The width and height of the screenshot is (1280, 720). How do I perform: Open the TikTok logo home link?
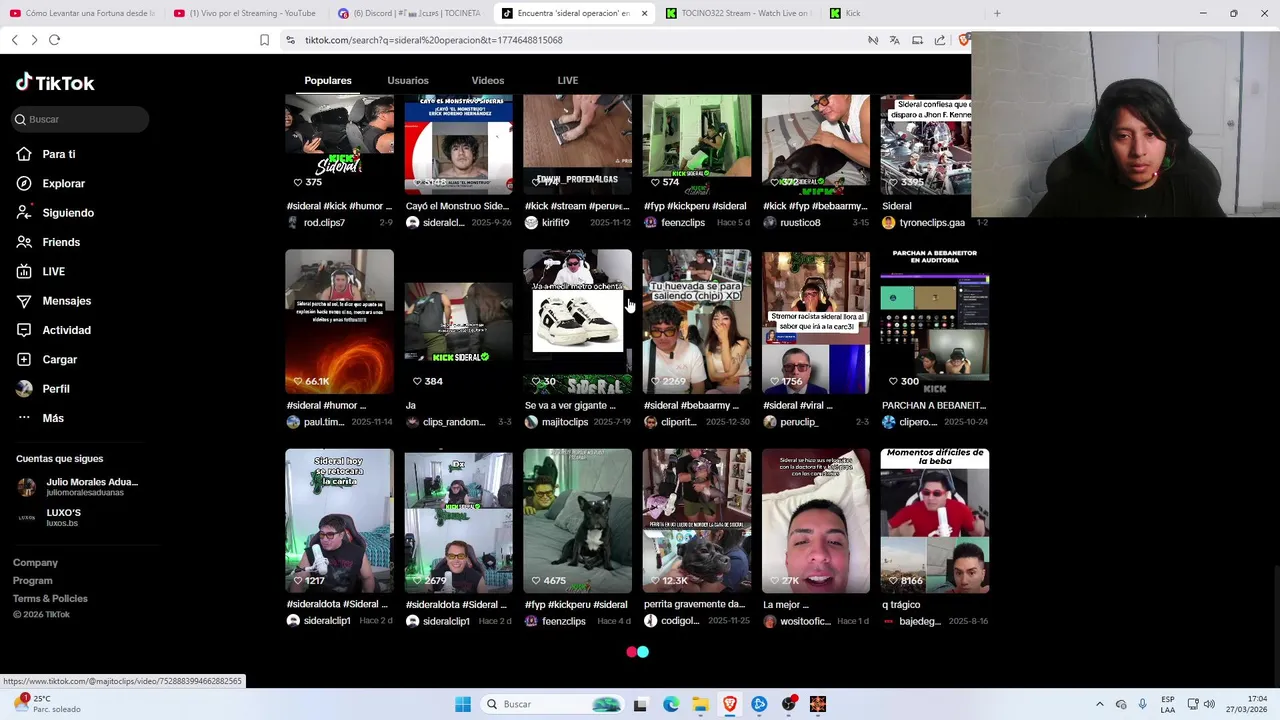click(55, 83)
